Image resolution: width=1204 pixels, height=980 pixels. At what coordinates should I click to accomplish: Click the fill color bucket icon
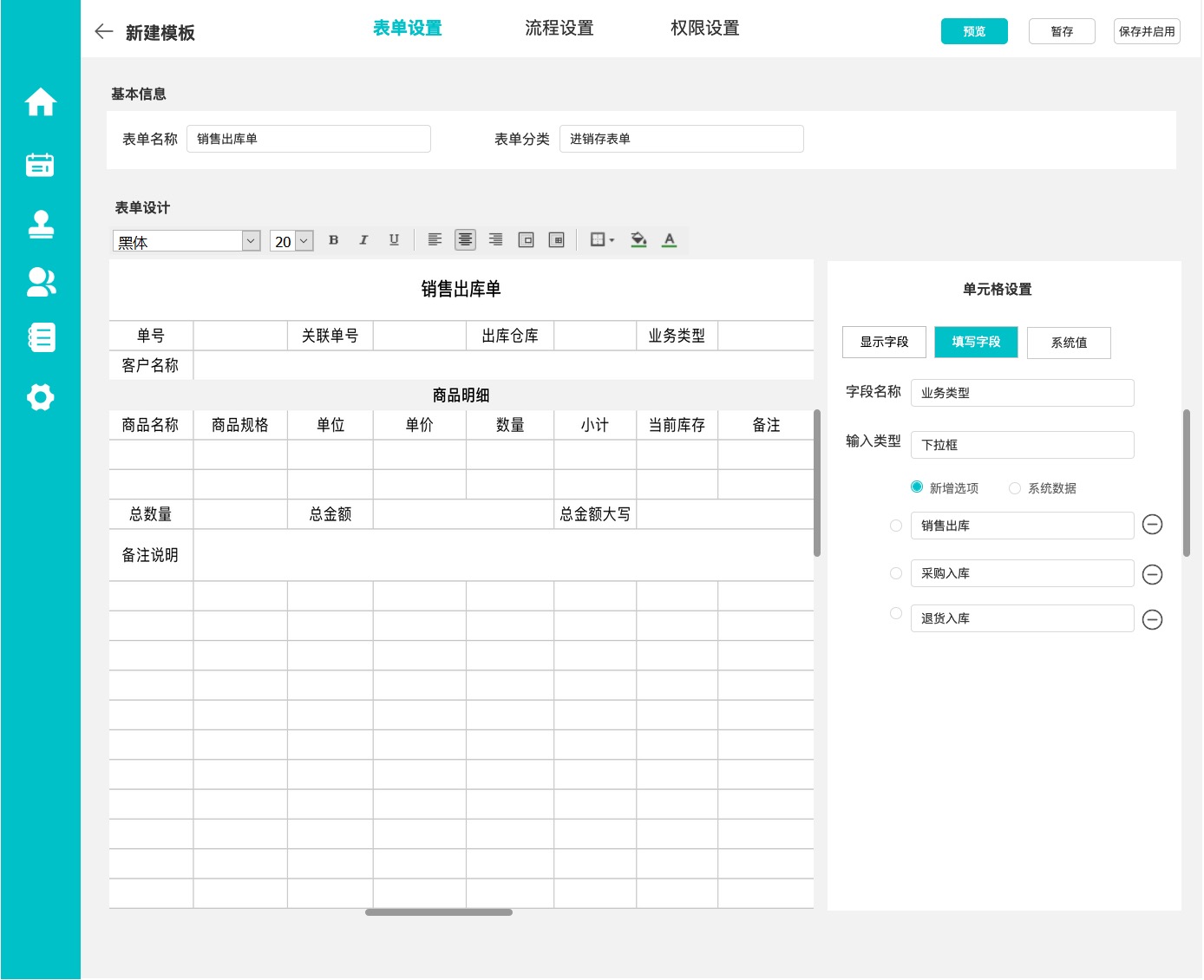(638, 240)
